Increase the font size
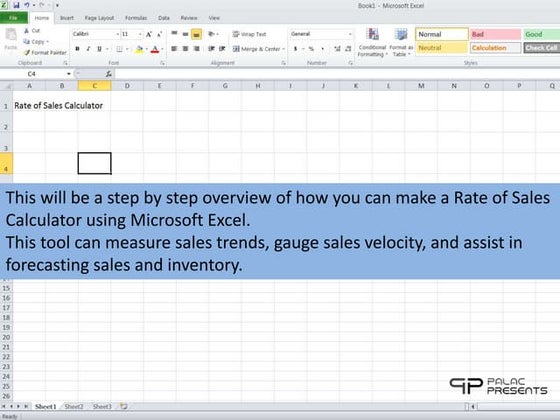This screenshot has height=420, width=560. 149,34
